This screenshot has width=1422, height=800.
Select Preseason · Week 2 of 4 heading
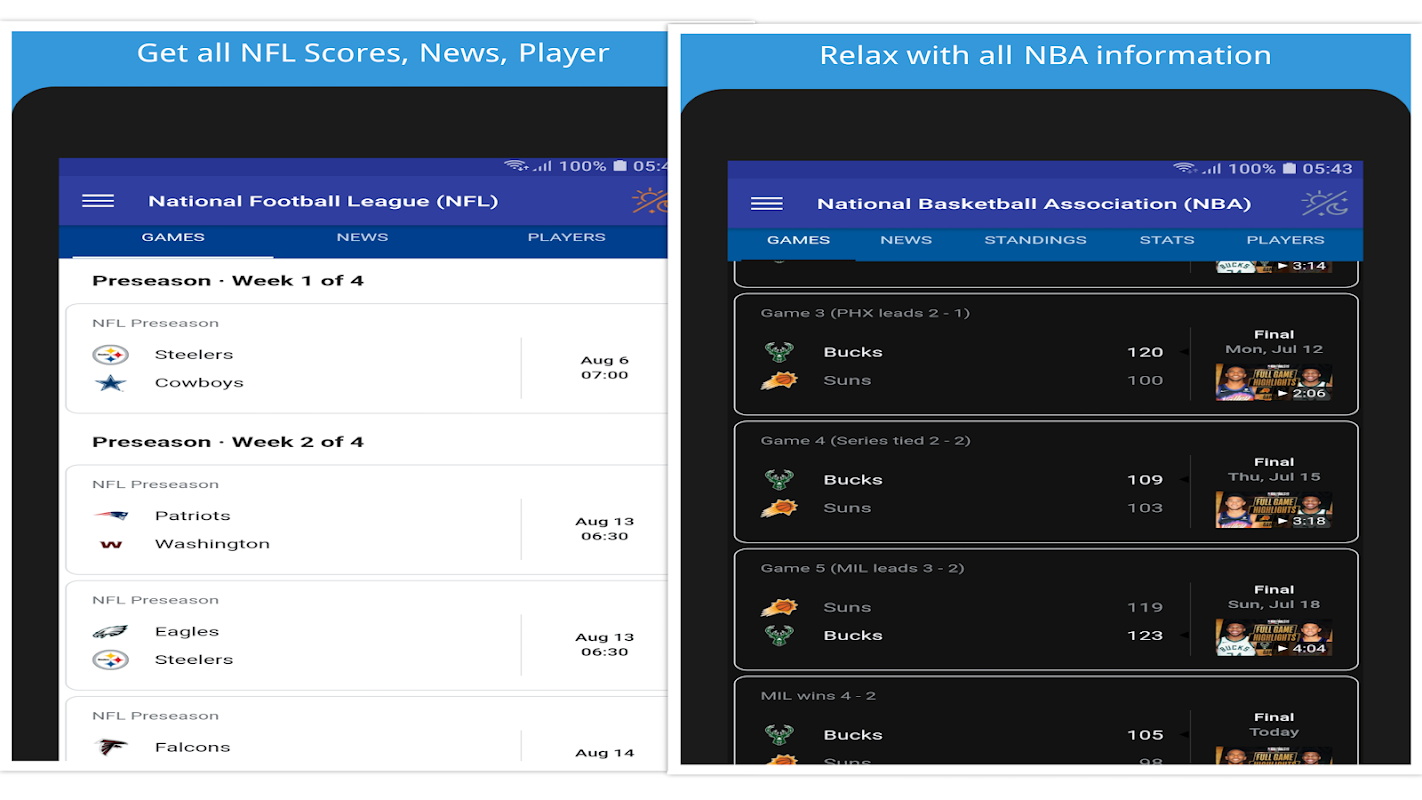pos(228,442)
